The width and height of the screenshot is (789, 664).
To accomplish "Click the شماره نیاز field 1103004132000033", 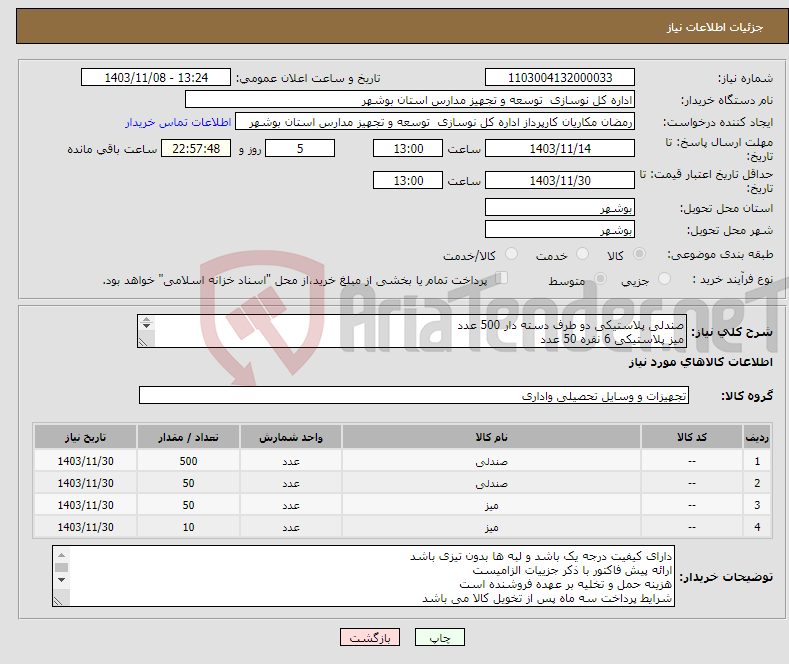I will [560, 77].
